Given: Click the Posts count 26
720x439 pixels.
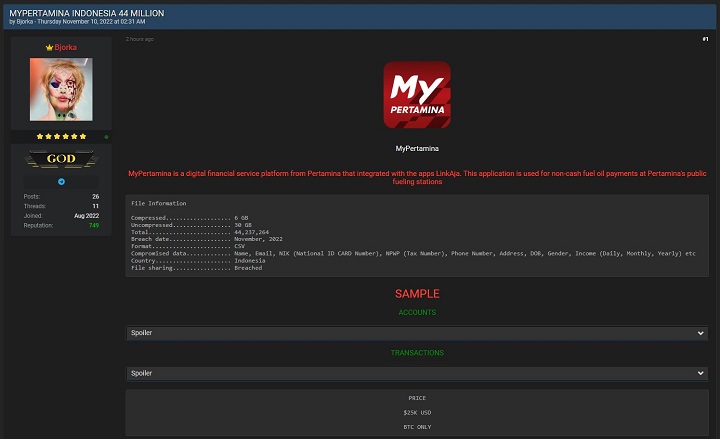Looking at the screenshot, I should (x=95, y=197).
